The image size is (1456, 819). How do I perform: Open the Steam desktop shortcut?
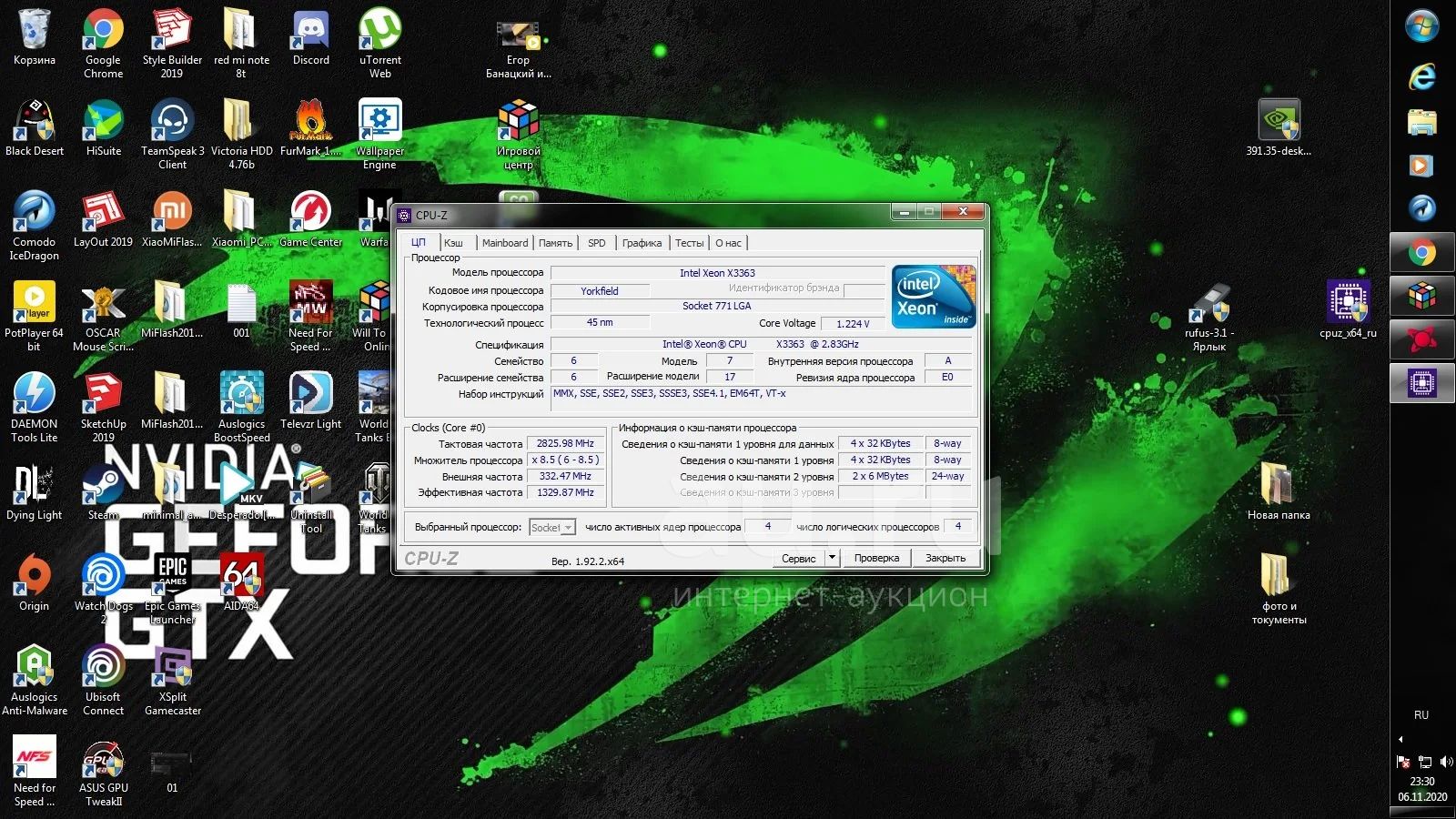pos(103,485)
